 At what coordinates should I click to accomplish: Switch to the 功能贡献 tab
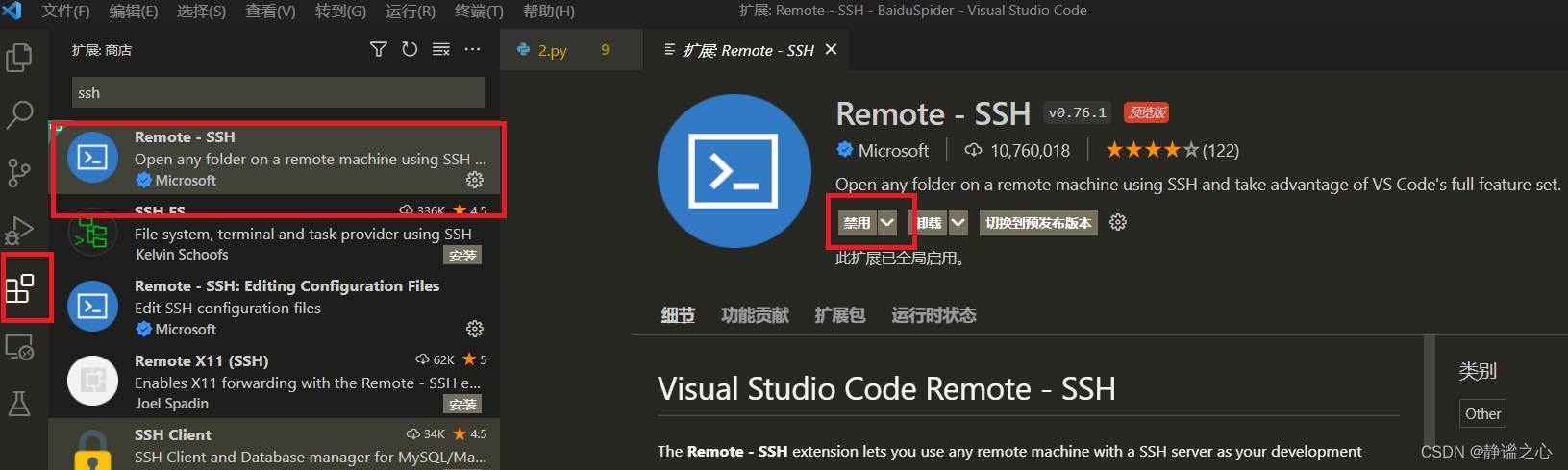[x=755, y=315]
